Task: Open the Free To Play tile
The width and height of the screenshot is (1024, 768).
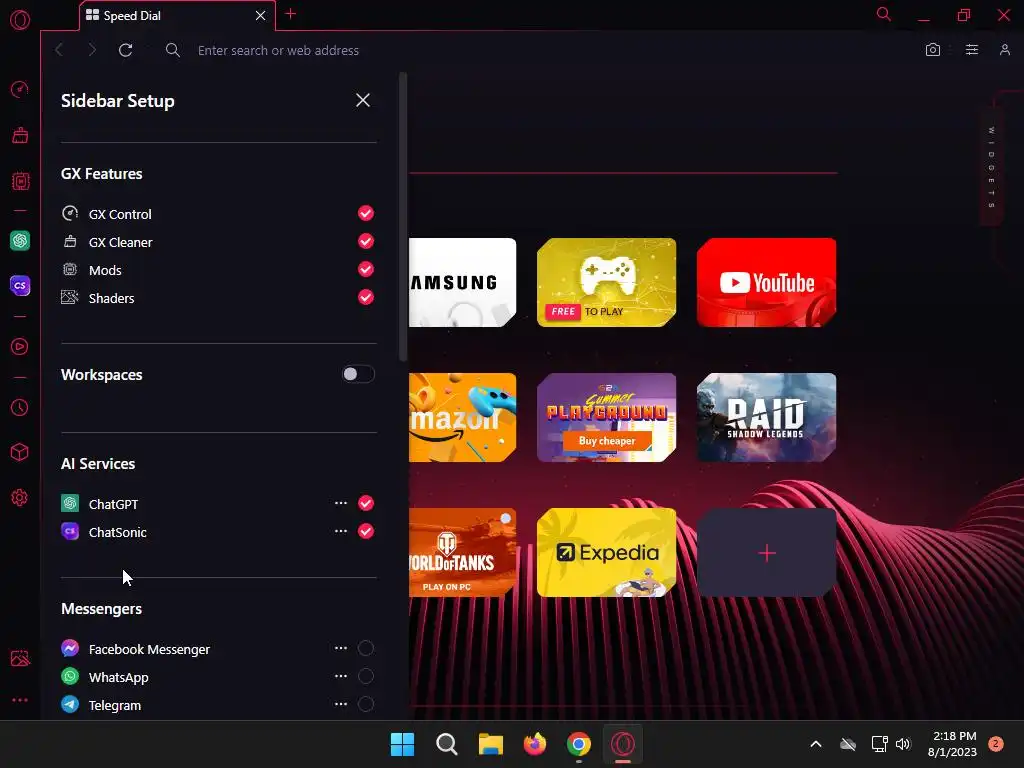Action: 606,282
